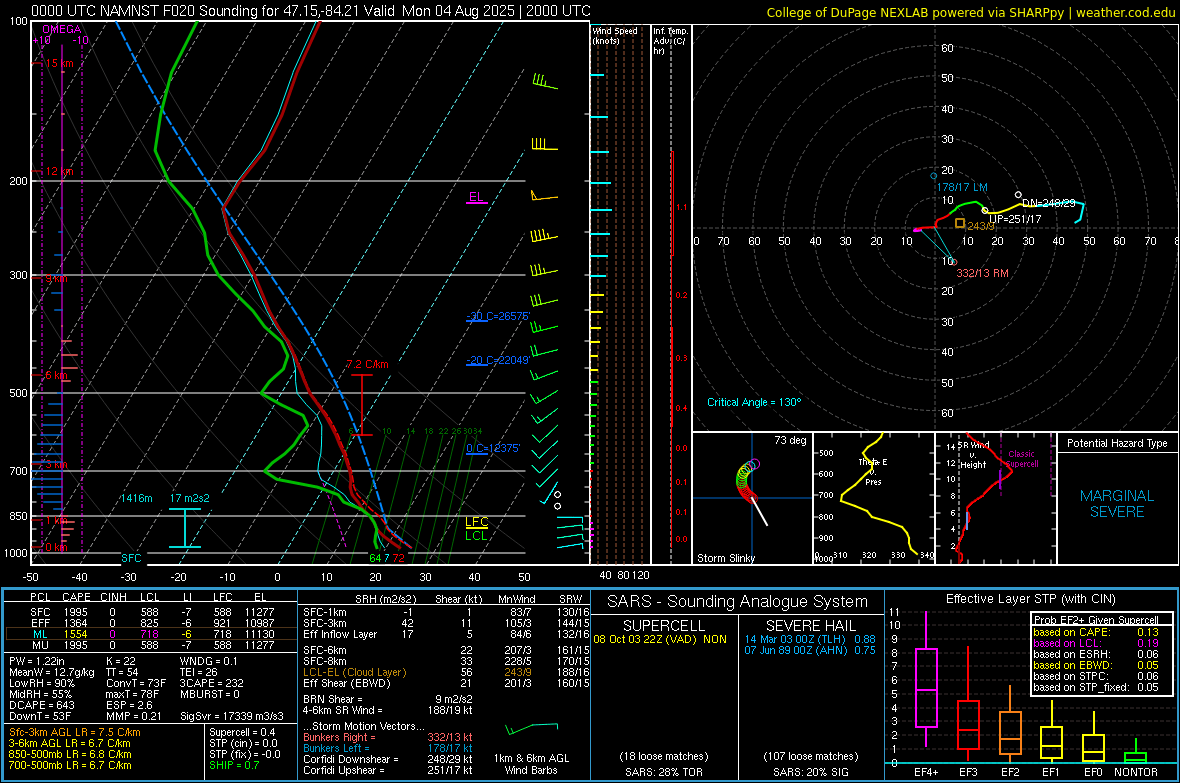Click the SARS: 28% TOR text

(x=663, y=772)
